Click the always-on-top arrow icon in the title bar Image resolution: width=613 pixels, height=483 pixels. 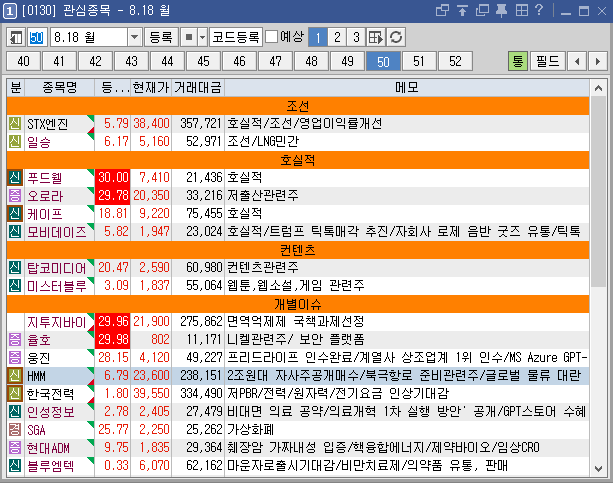point(462,10)
